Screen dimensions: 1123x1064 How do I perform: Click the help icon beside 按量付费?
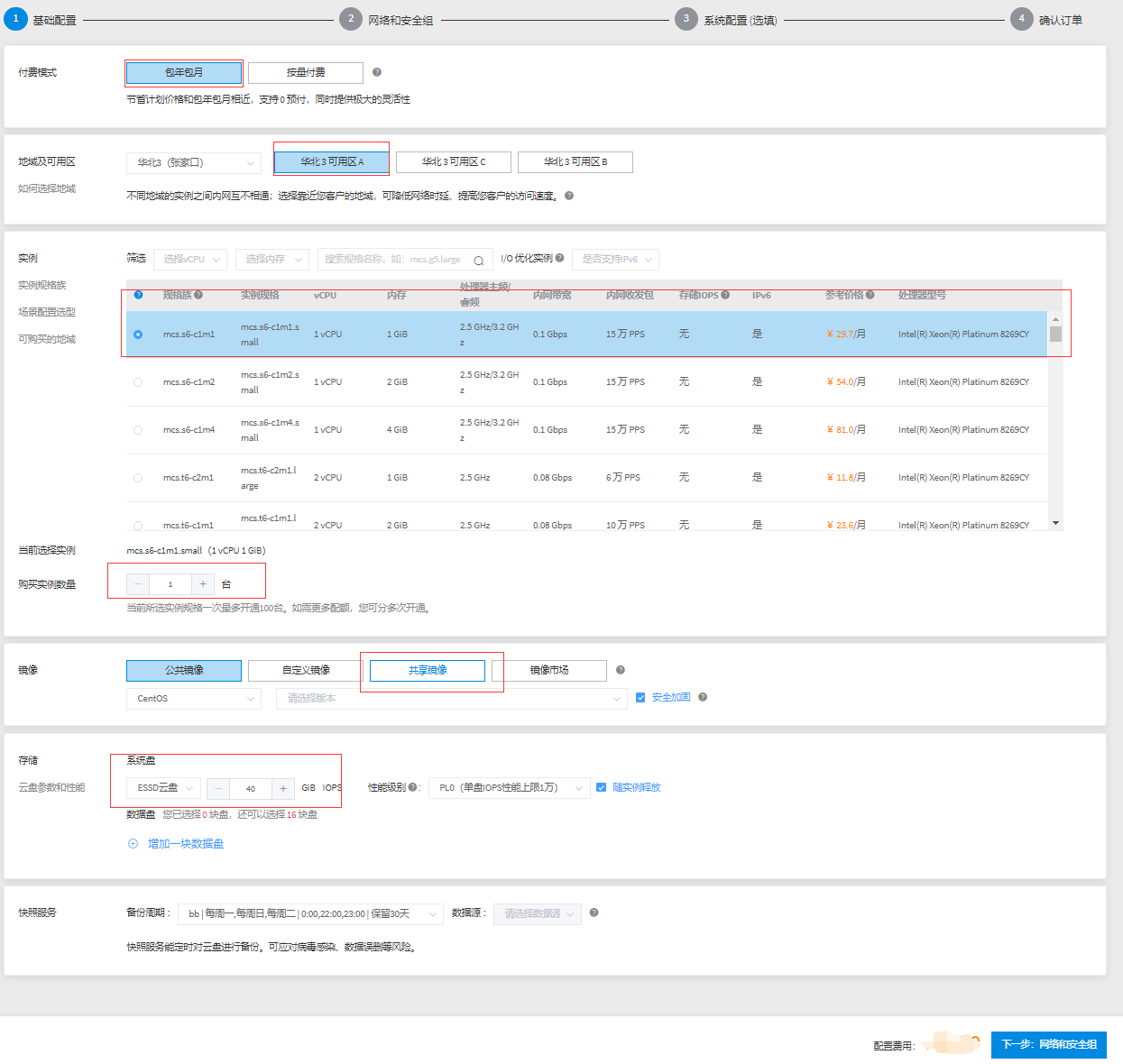click(x=377, y=72)
